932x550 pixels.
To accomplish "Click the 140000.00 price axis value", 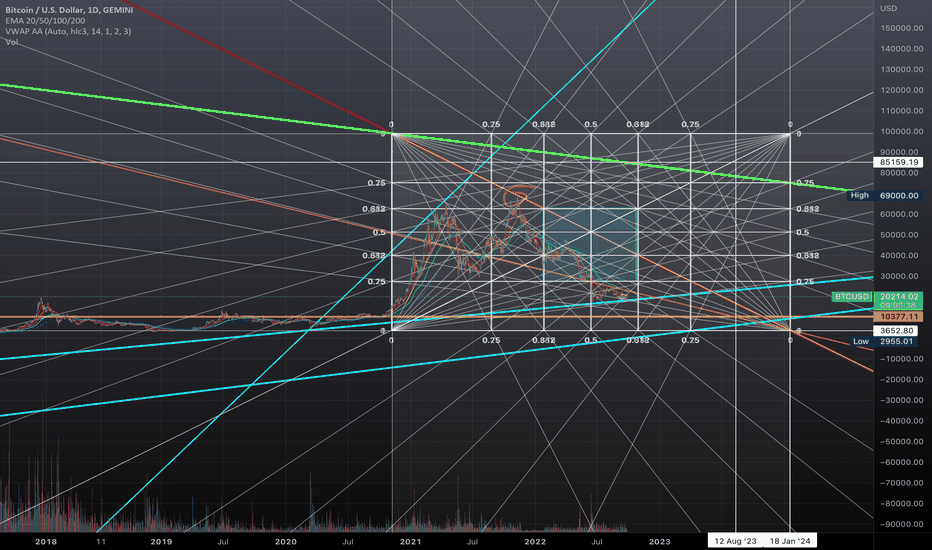I will [x=902, y=49].
